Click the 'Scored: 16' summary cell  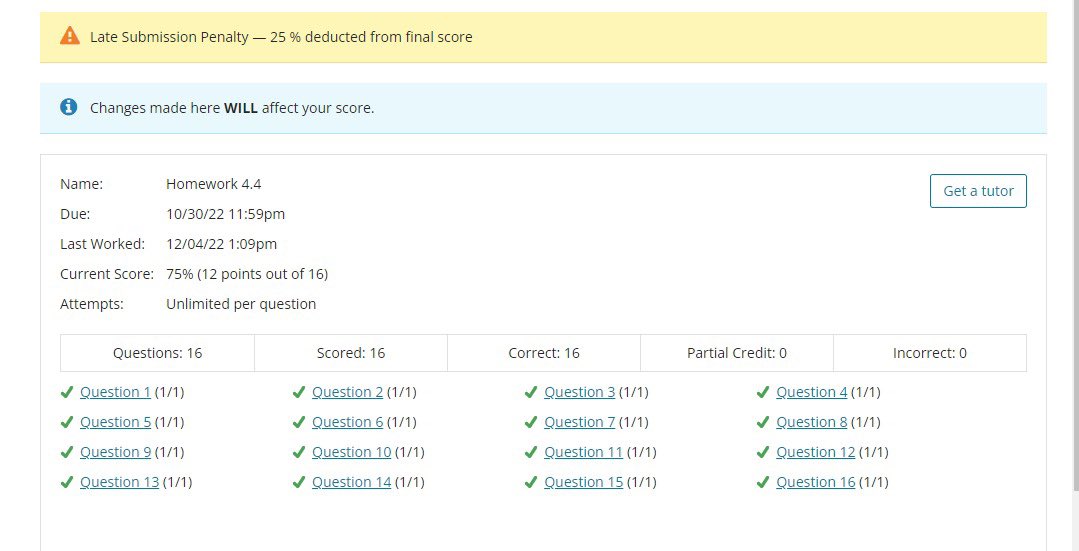(x=351, y=353)
